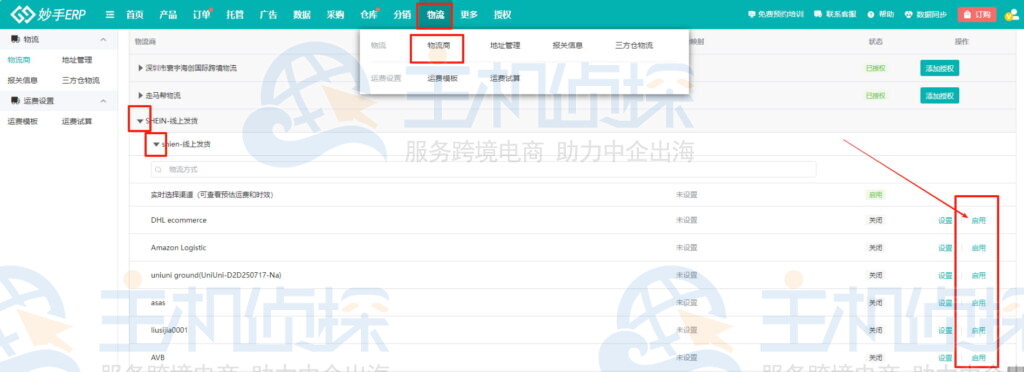Click the green 启用 status badge
The height and width of the screenshot is (372, 1024).
click(875, 194)
